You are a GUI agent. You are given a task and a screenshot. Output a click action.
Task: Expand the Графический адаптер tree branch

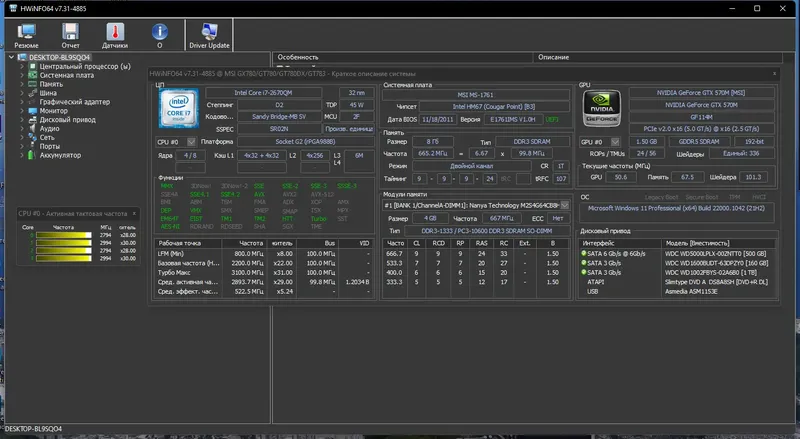coord(22,102)
